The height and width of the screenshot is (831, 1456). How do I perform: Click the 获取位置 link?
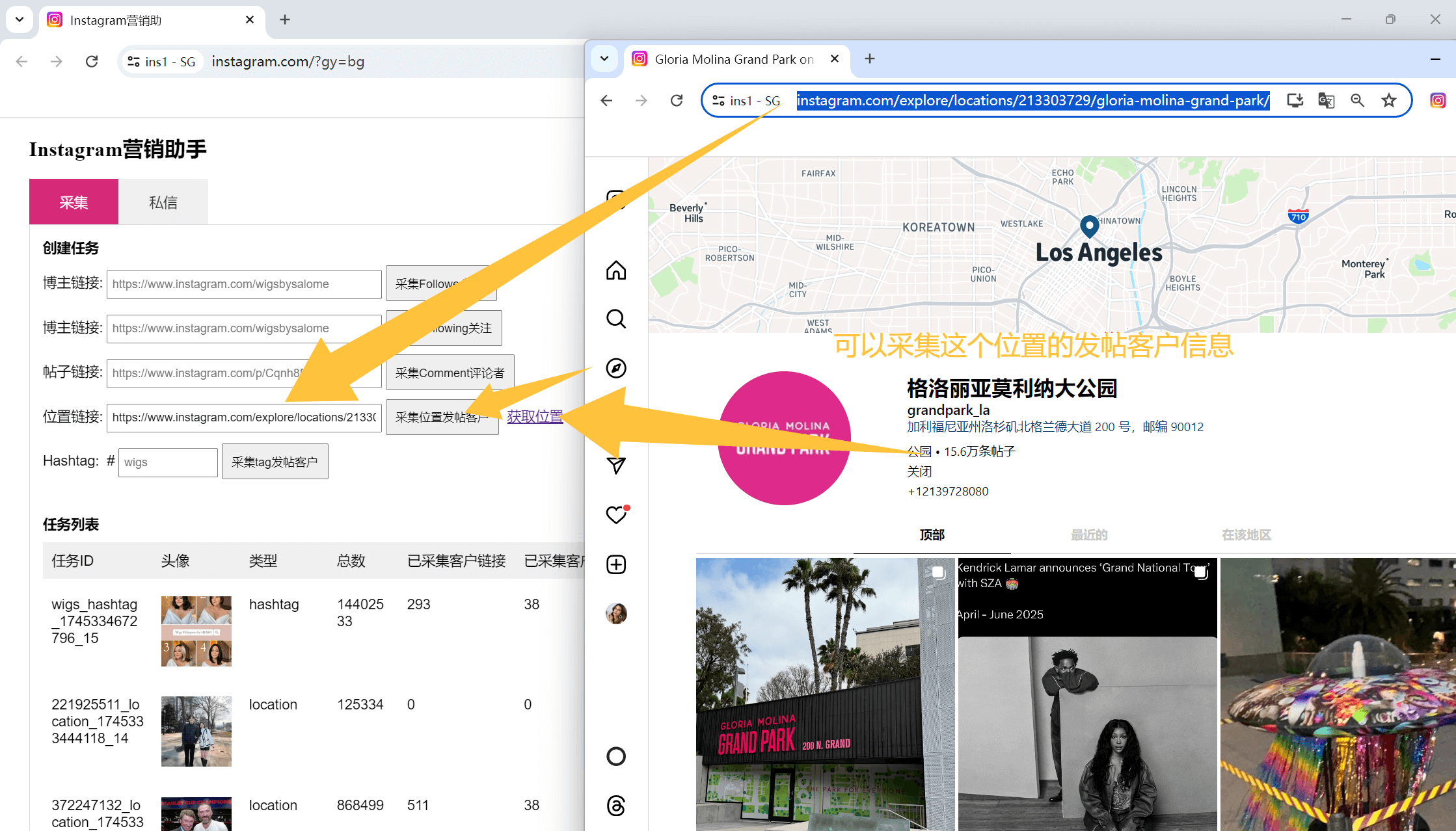(x=535, y=417)
